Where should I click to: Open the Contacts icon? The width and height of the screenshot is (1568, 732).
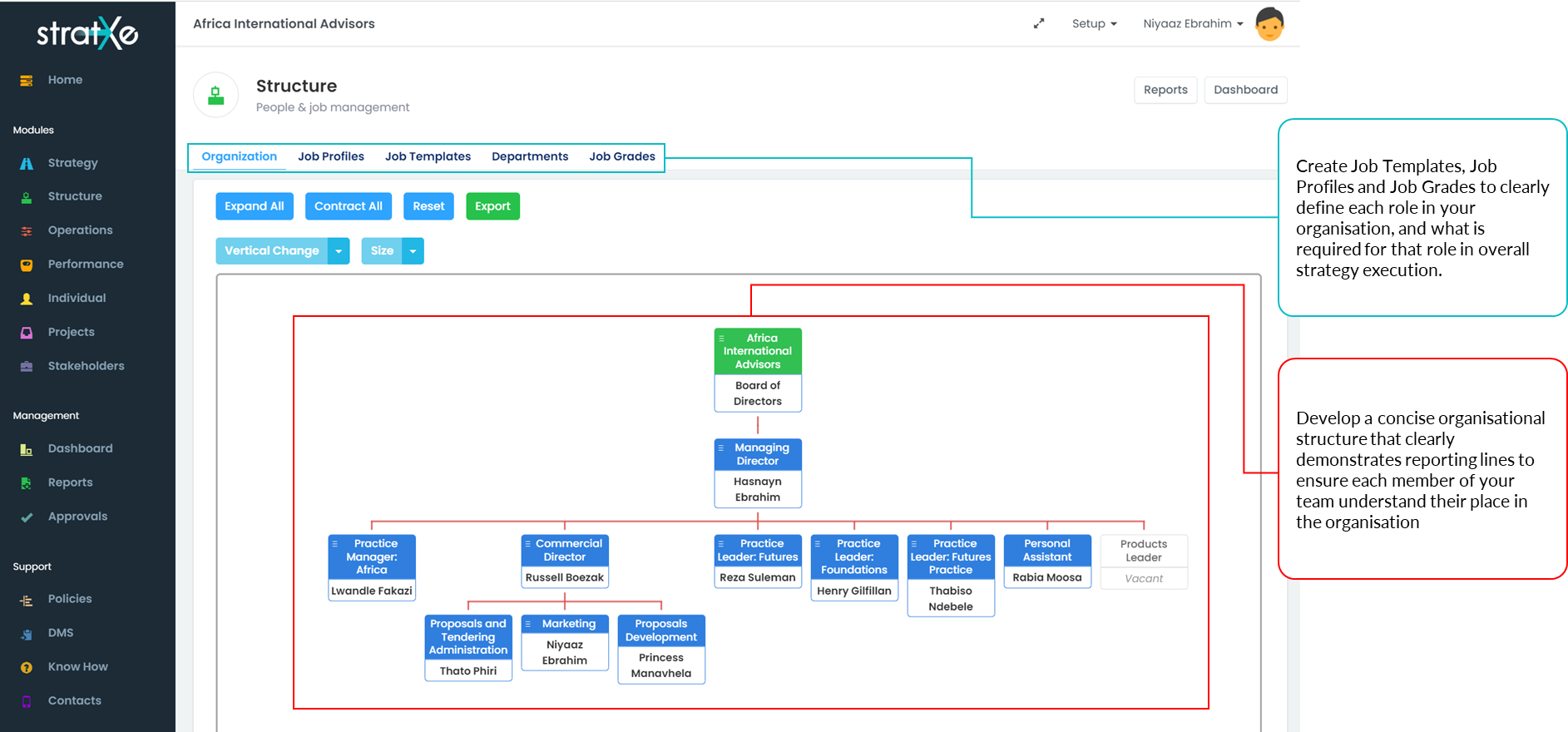[x=27, y=701]
